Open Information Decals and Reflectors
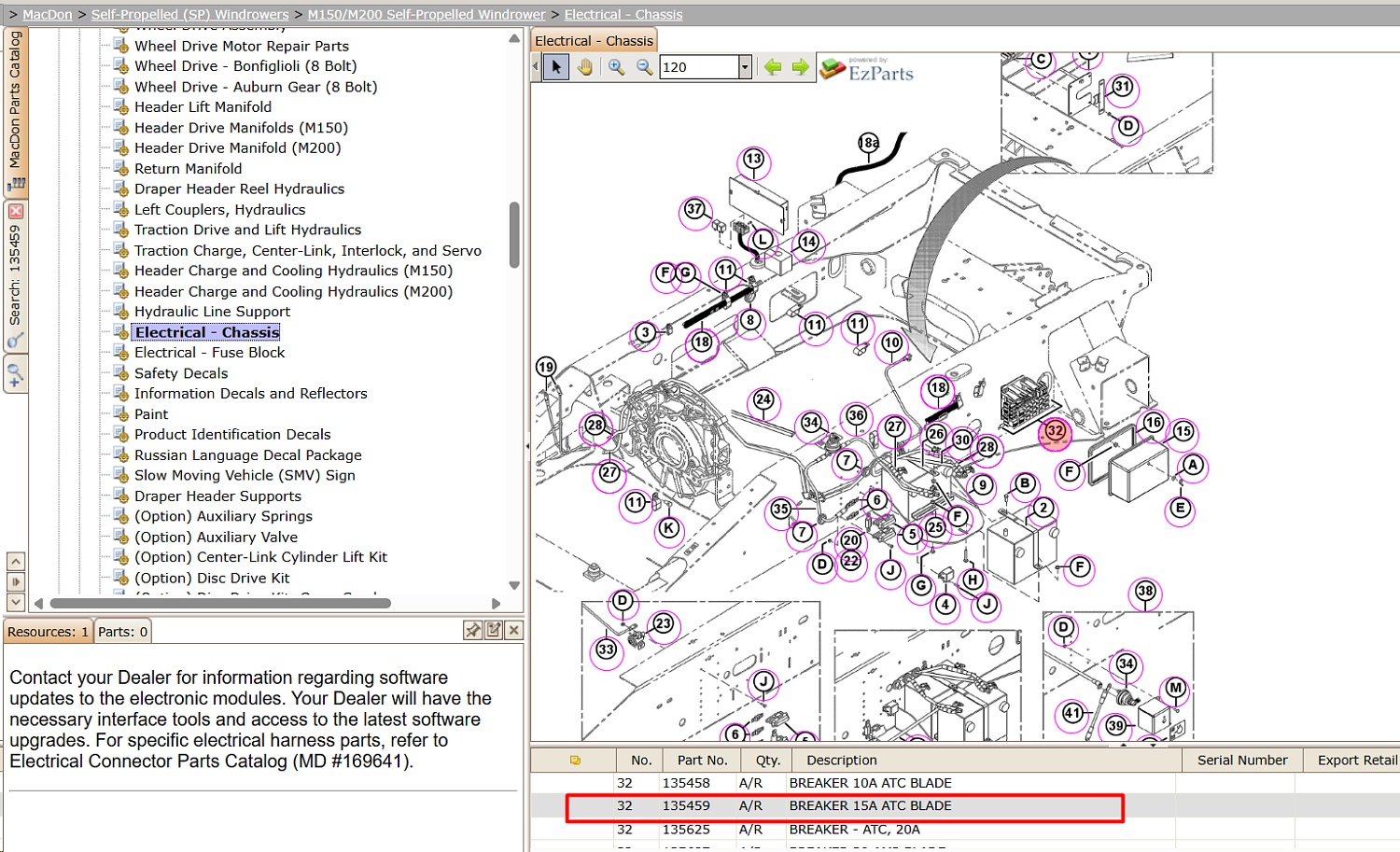This screenshot has width=1400, height=852. (x=251, y=394)
